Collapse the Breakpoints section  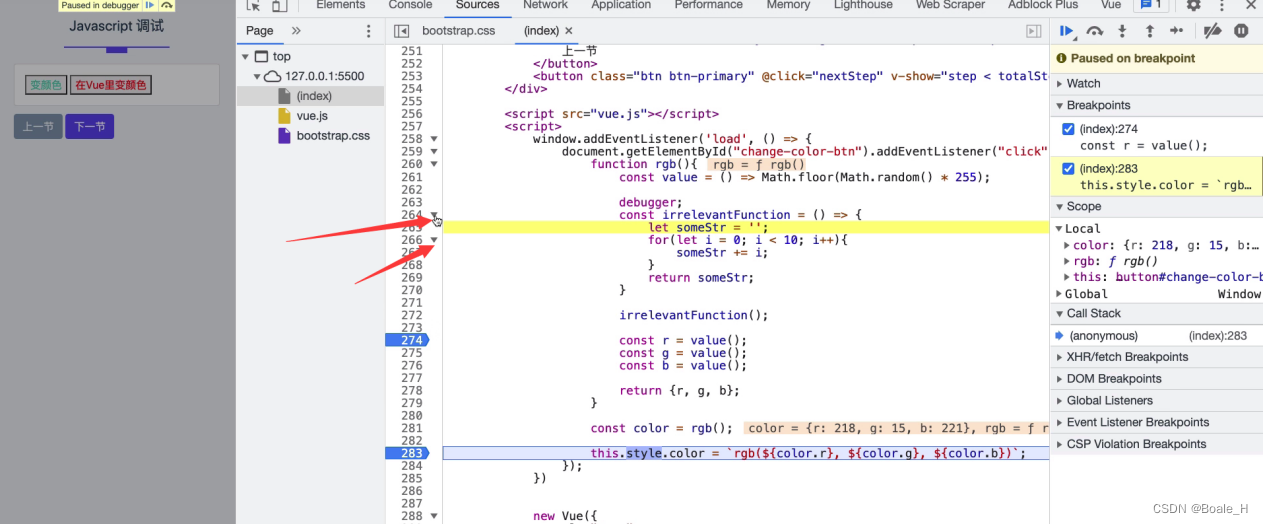pos(1156,105)
